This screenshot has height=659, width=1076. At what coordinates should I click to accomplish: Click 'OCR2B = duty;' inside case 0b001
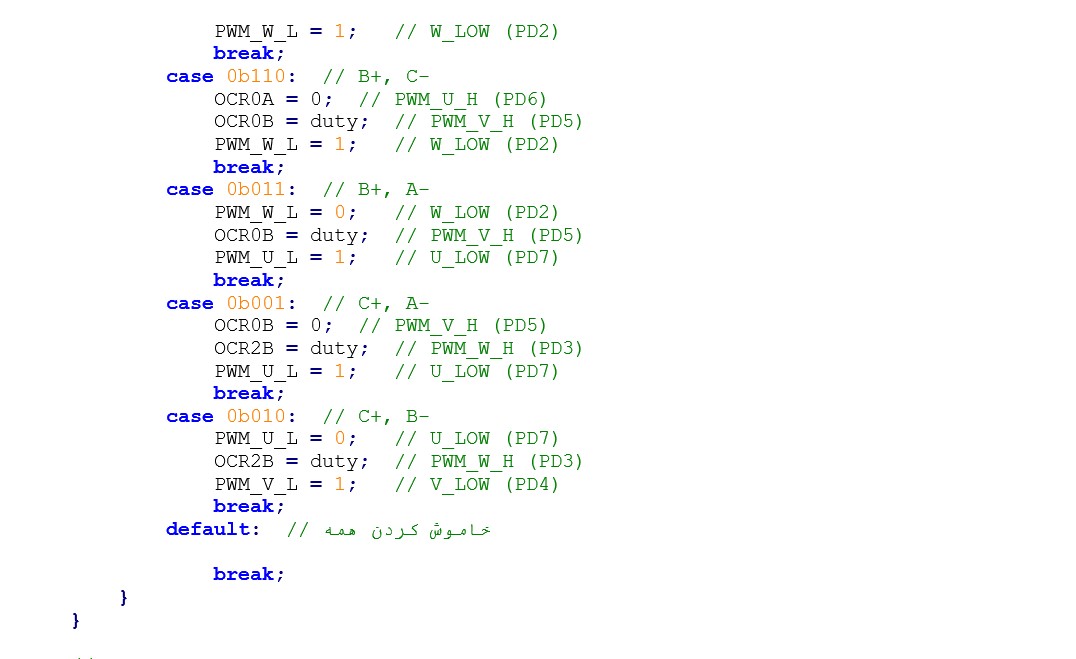291,349
